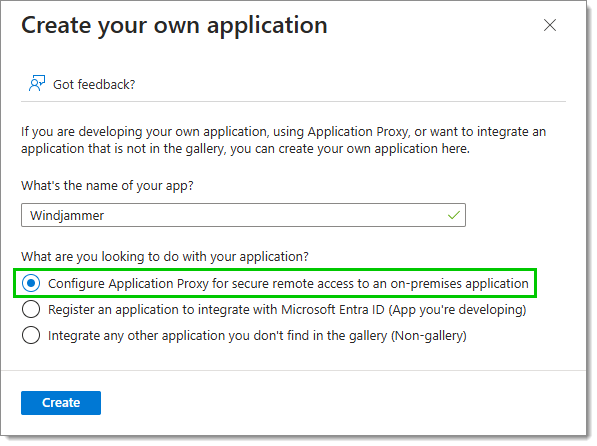Click the feedback person icon
The image size is (597, 446).
pyautogui.click(x=37, y=83)
